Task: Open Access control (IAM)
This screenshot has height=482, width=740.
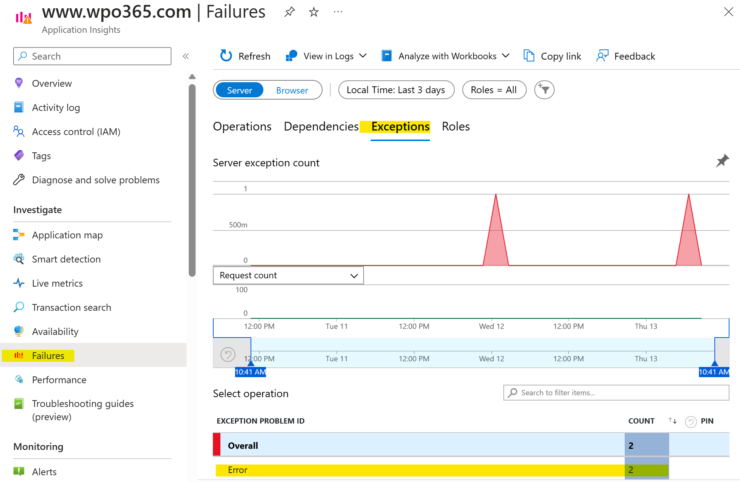Action: tap(76, 132)
